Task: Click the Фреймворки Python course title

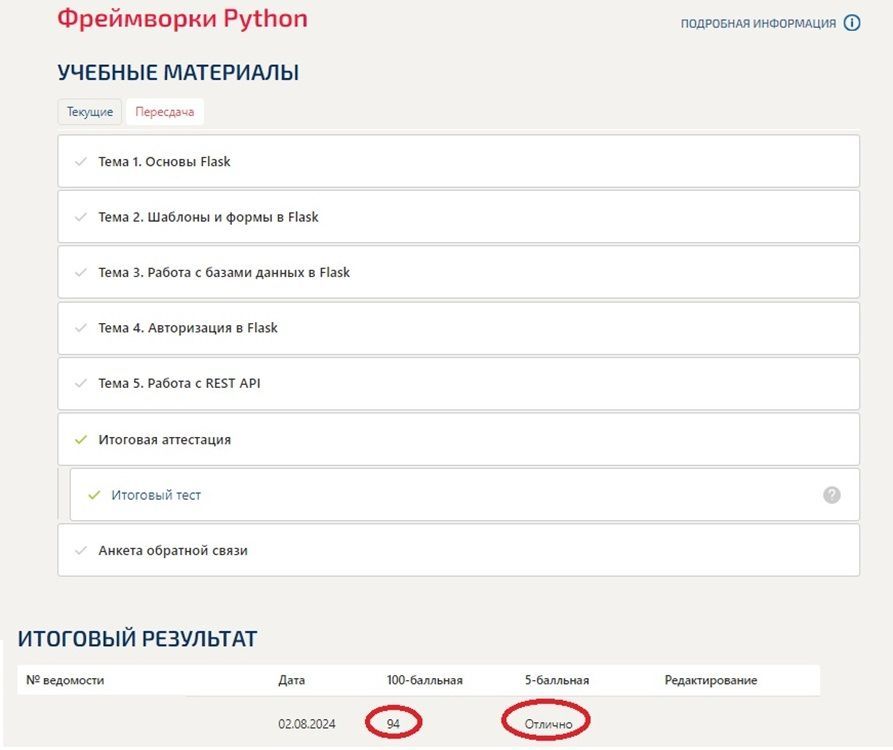Action: (x=183, y=19)
